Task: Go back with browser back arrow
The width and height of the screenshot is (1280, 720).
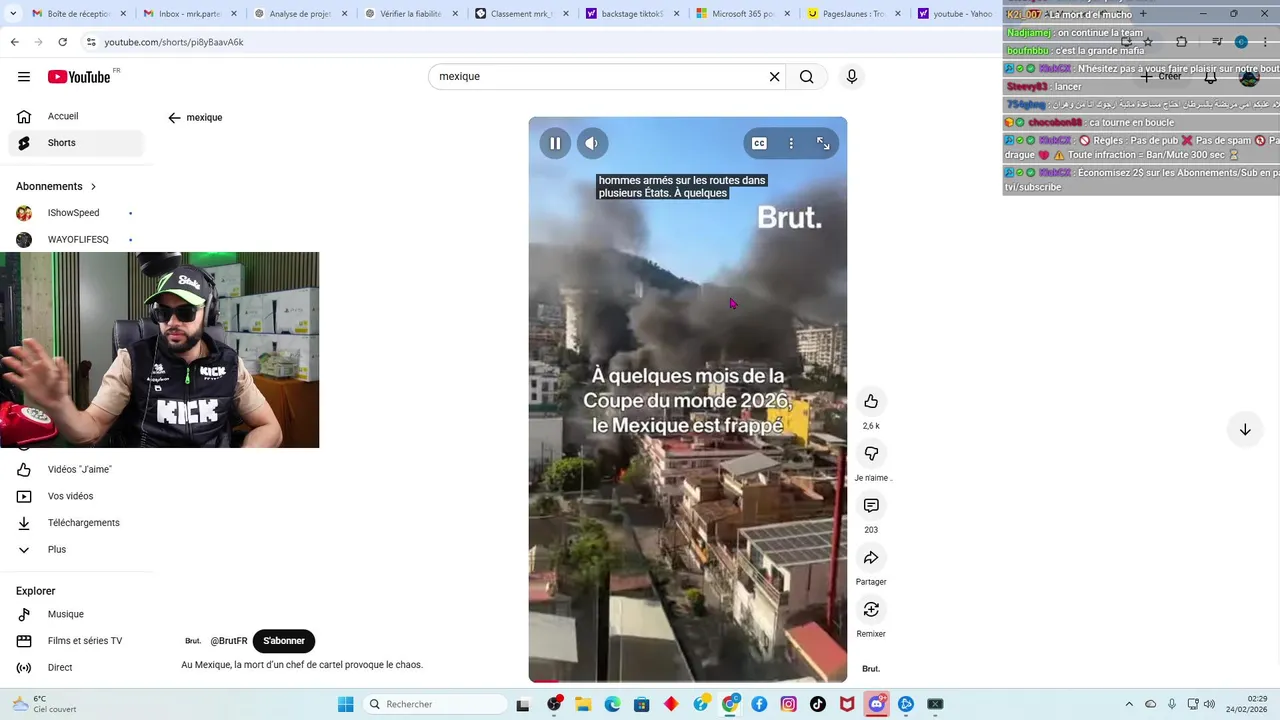Action: (14, 42)
